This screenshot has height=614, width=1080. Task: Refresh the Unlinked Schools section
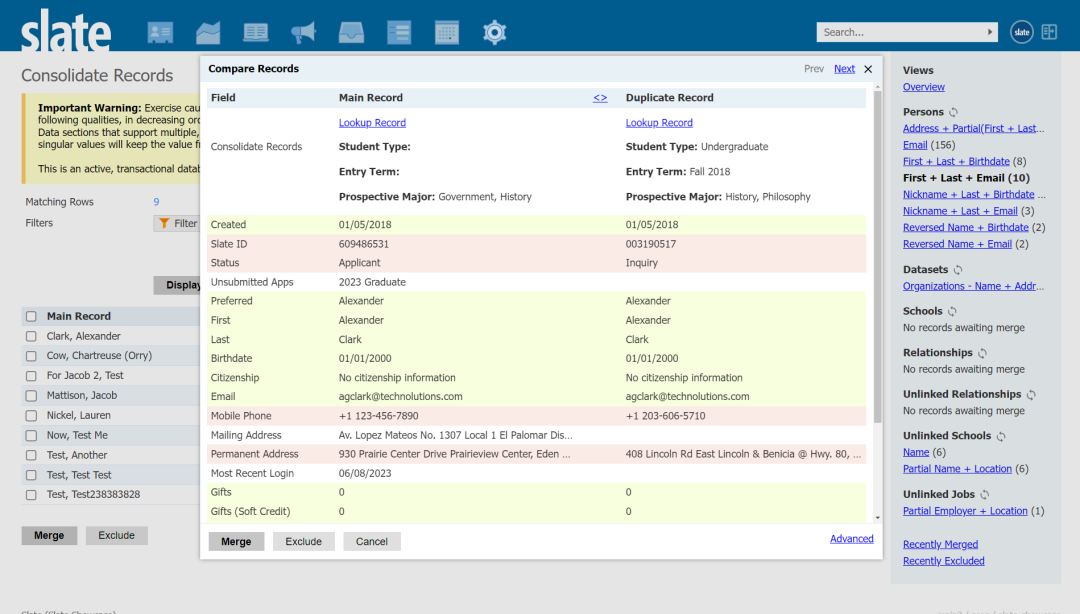[x=1001, y=436]
